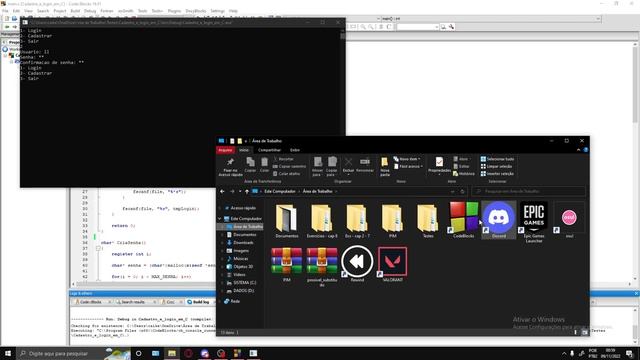Open 'Search results' log tab in Code::Blocks

click(133, 302)
